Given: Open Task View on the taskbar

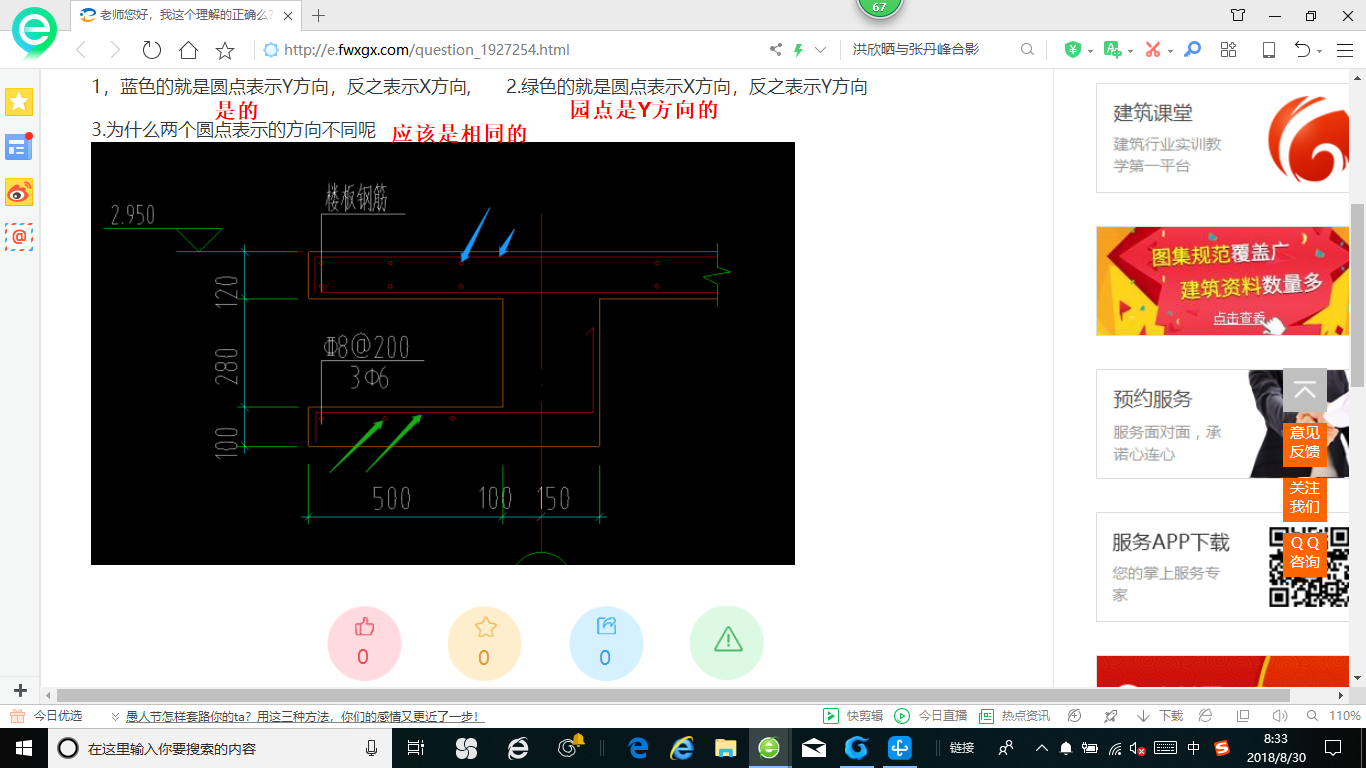Looking at the screenshot, I should [x=416, y=748].
